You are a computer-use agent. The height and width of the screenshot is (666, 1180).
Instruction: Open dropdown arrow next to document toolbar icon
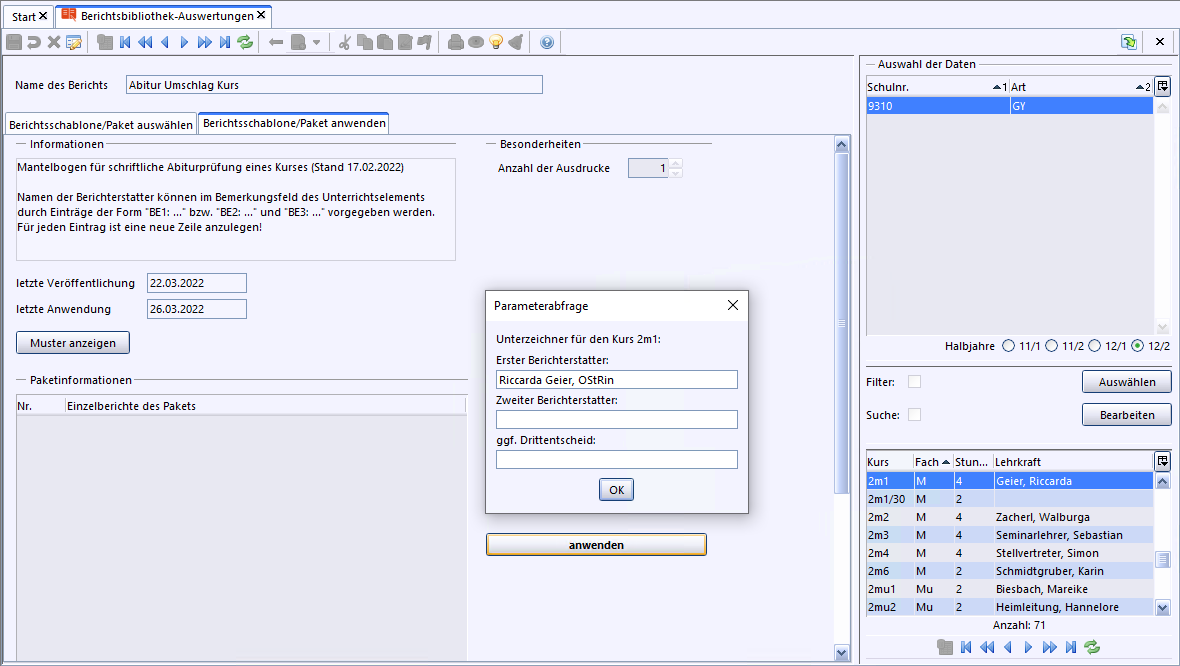[316, 42]
